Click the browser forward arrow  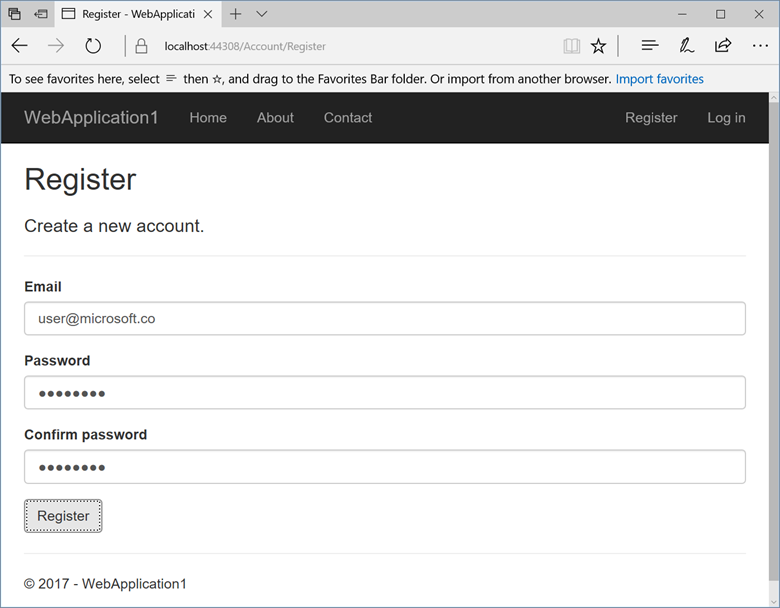(56, 46)
